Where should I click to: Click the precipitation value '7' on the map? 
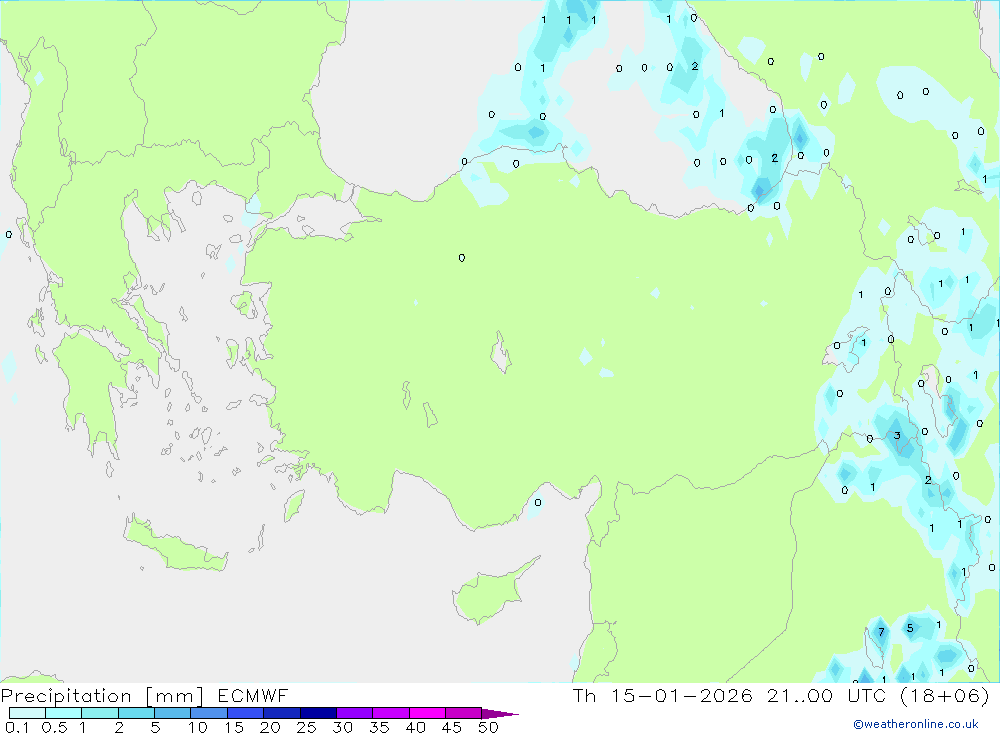click(x=881, y=632)
